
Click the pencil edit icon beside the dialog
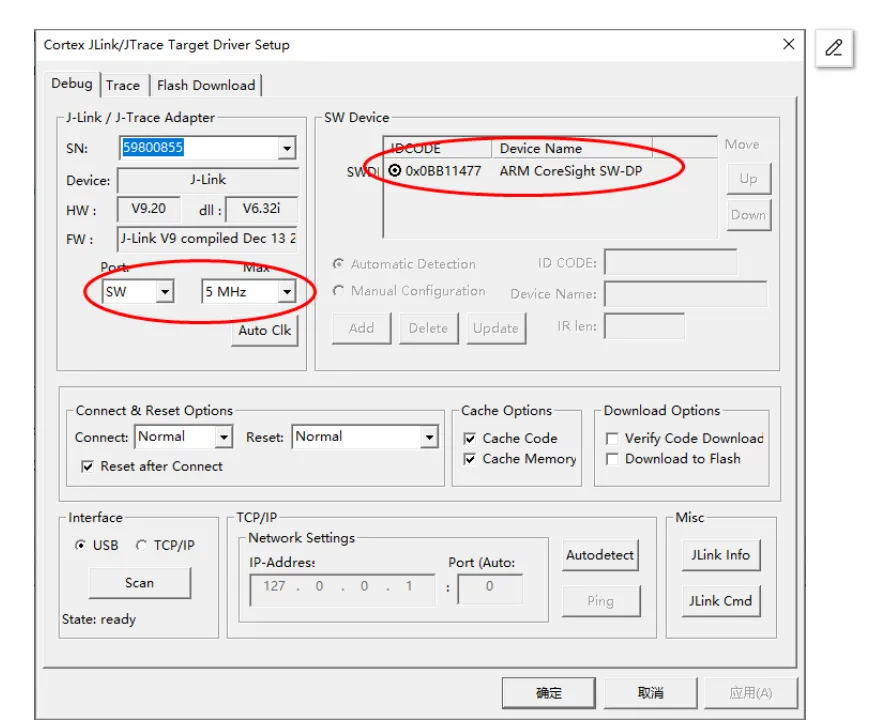(834, 48)
